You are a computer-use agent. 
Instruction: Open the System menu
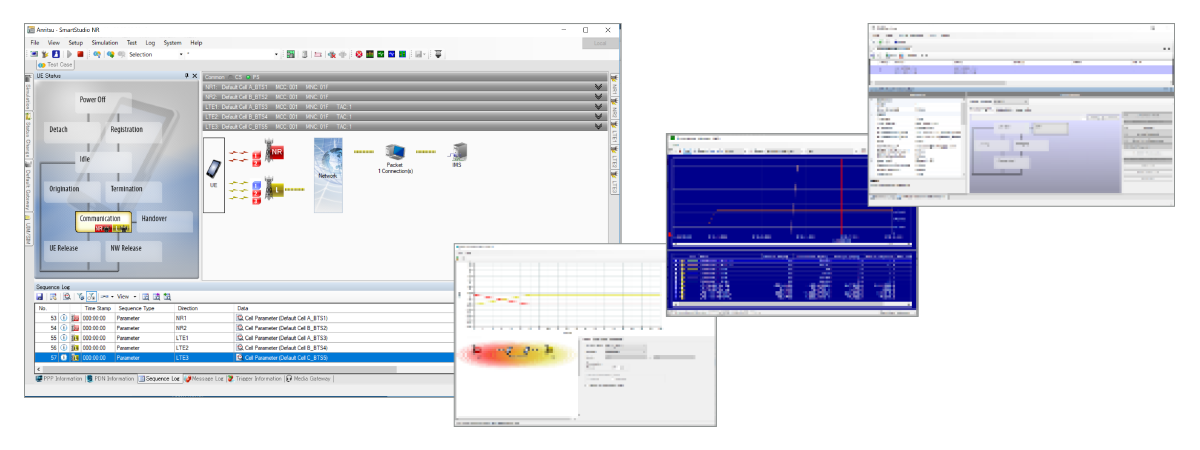(x=173, y=43)
